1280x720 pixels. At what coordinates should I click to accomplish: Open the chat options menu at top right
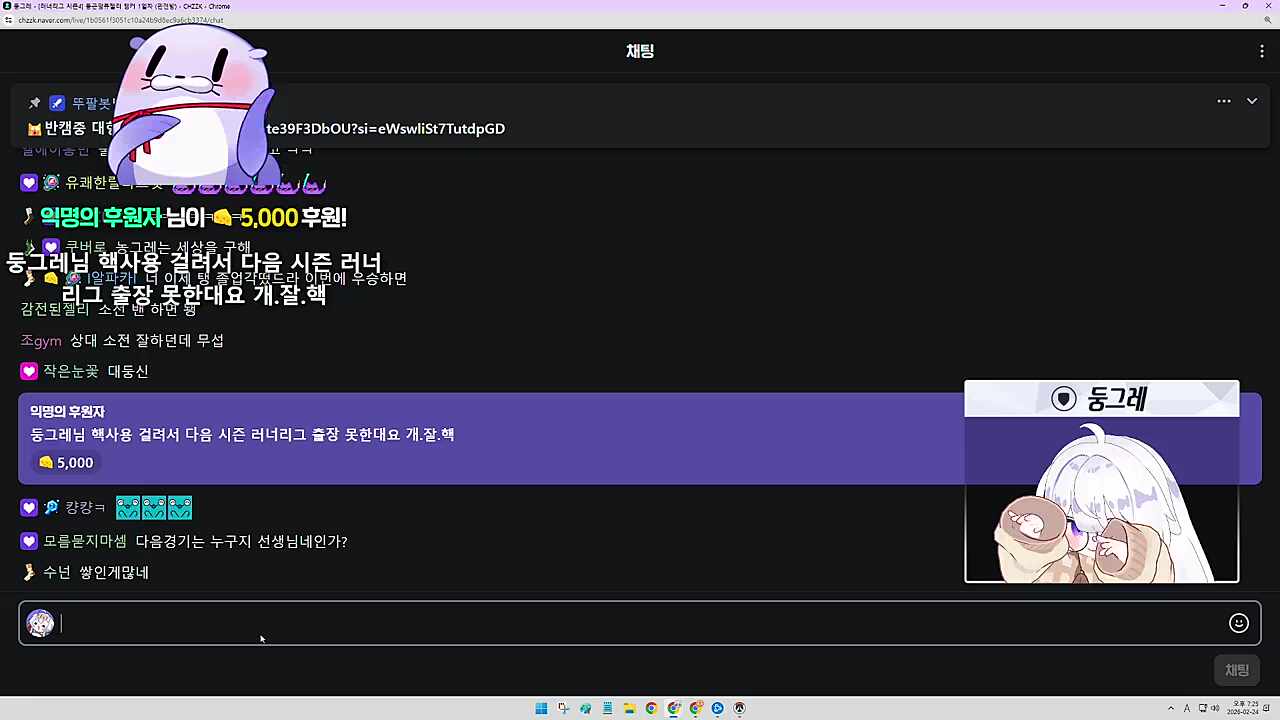[1262, 51]
